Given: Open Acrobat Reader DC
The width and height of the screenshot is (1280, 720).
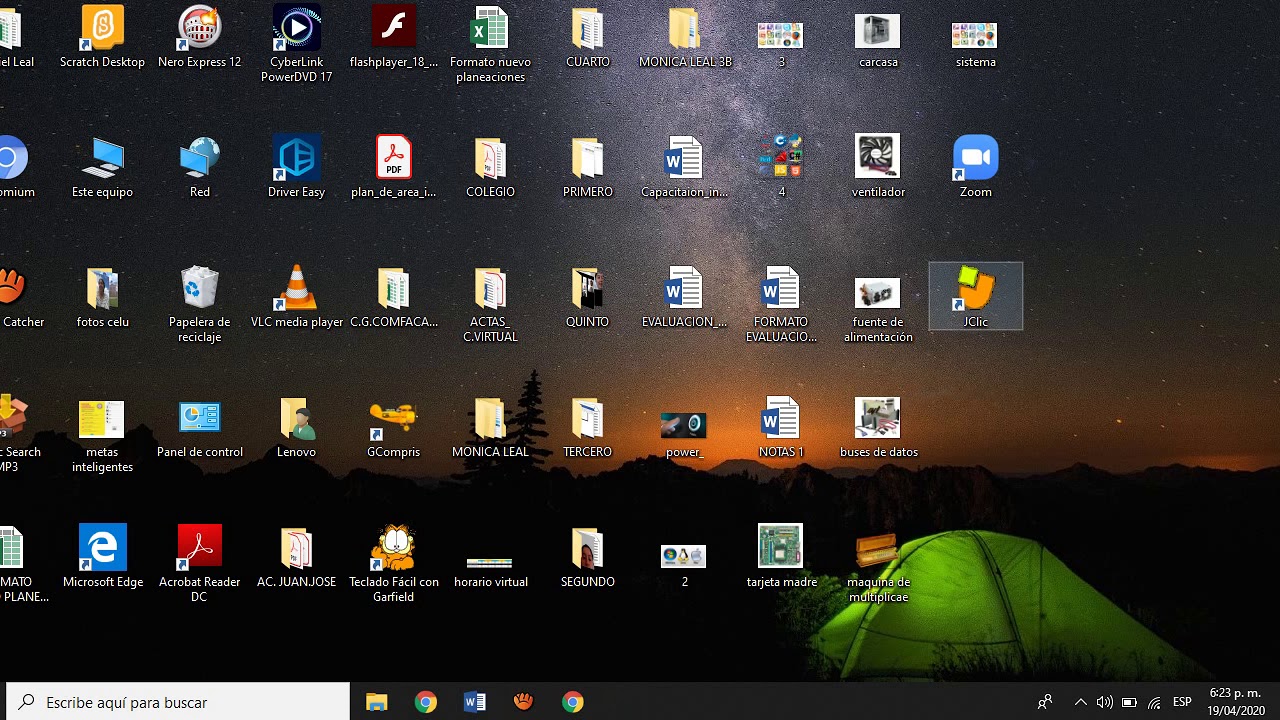Looking at the screenshot, I should pyautogui.click(x=199, y=565).
